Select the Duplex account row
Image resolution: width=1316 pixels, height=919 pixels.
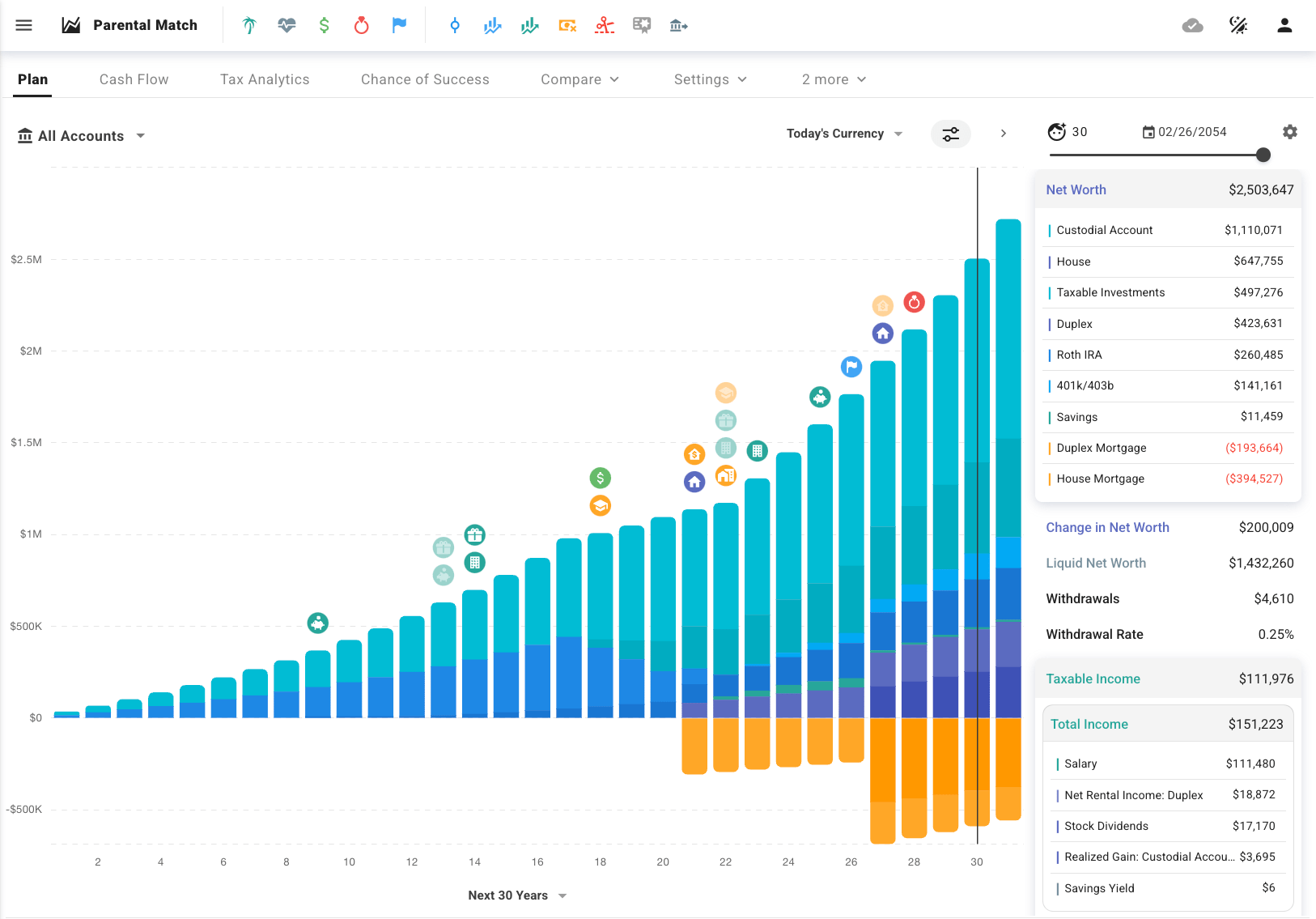[x=1169, y=324]
